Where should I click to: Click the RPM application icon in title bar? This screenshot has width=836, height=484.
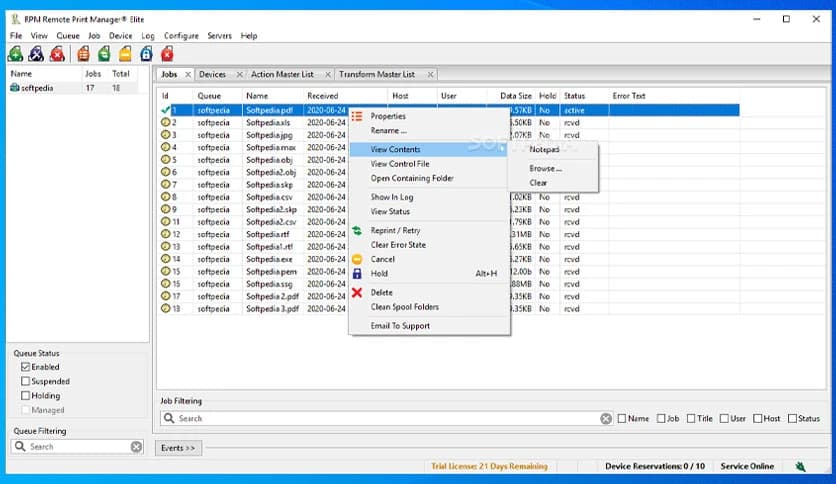tap(15, 19)
